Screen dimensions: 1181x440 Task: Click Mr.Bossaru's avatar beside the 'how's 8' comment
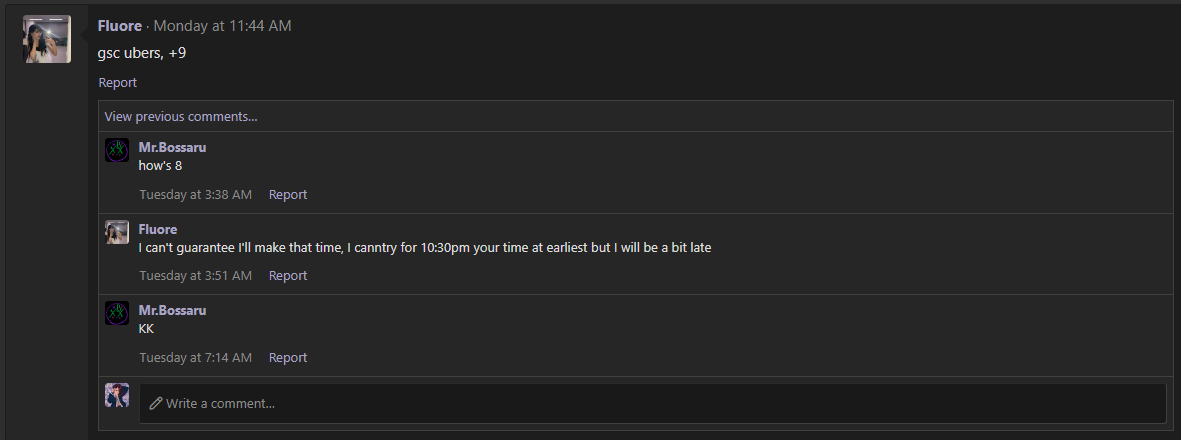click(117, 150)
